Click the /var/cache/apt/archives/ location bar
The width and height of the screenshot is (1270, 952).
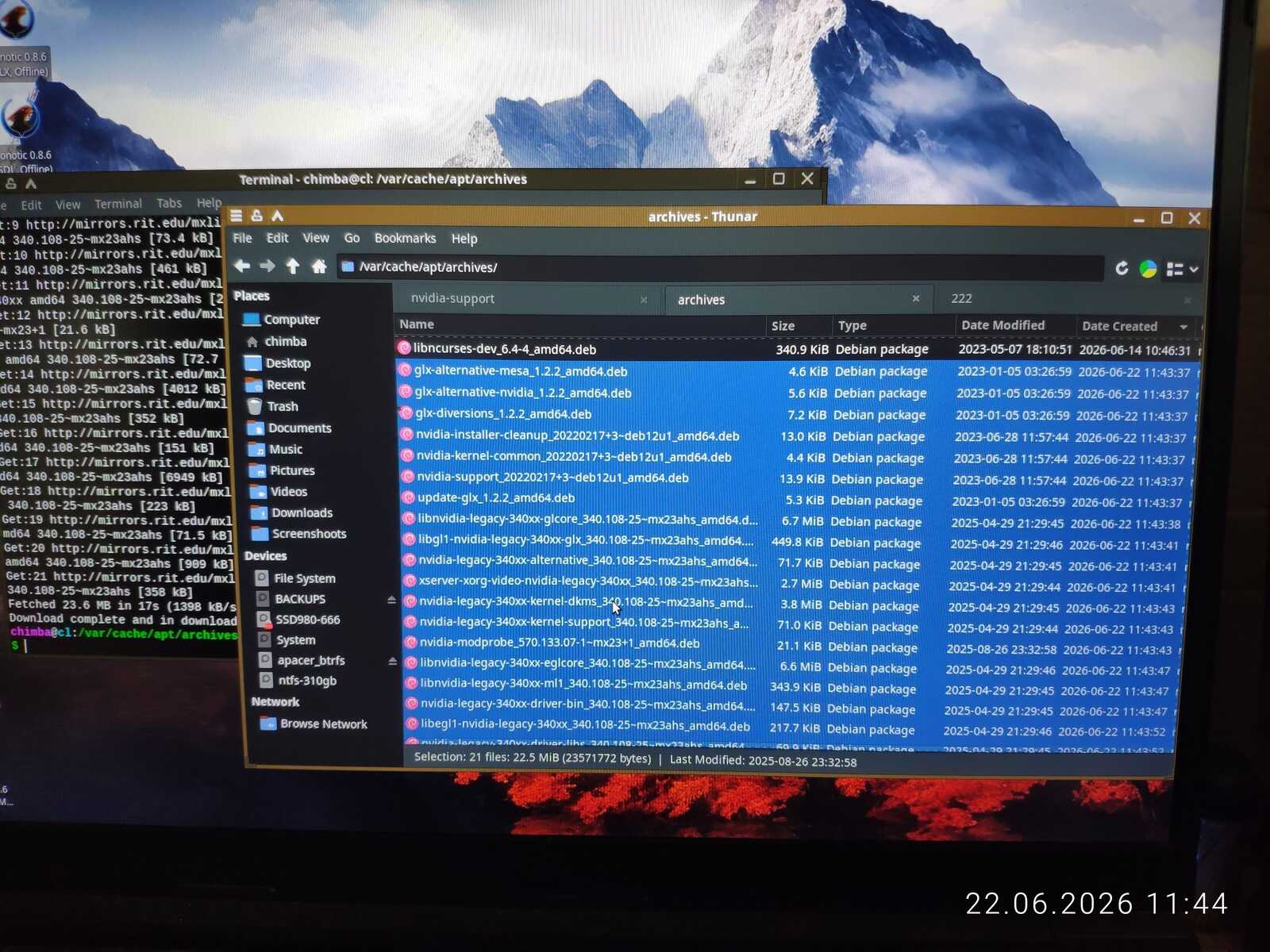coord(720,267)
